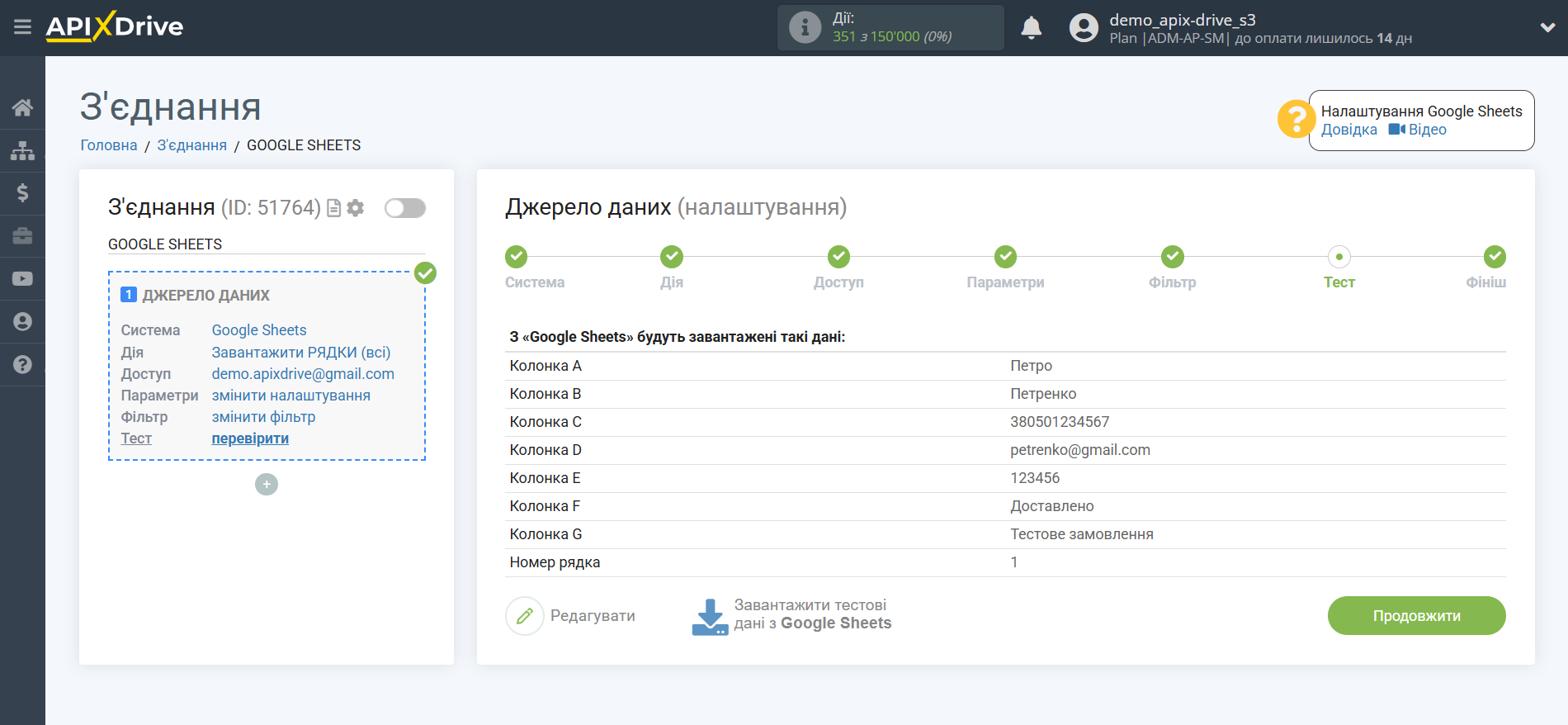Open the YouTube video sidebar icon
This screenshot has width=1568, height=725.
point(22,279)
